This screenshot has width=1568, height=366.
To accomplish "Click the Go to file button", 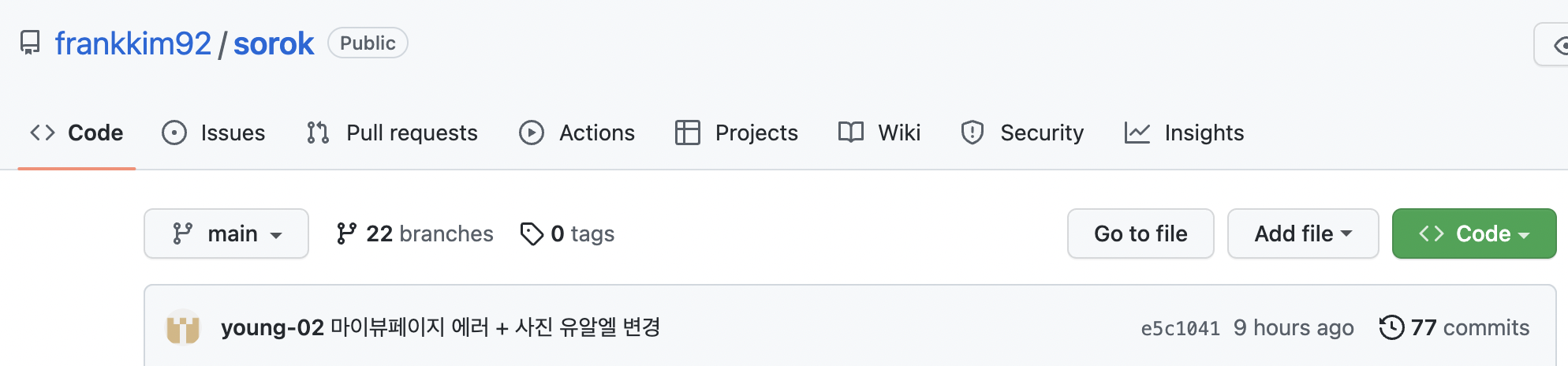I will coord(1141,233).
